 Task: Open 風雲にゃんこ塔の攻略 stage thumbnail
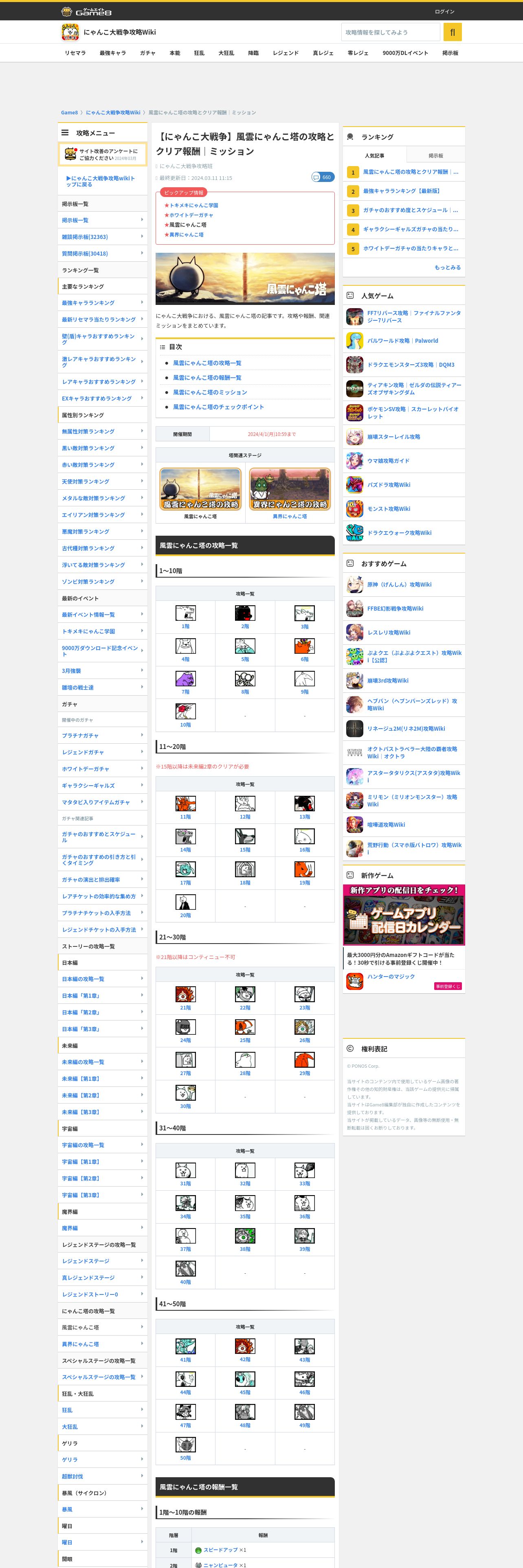click(200, 489)
